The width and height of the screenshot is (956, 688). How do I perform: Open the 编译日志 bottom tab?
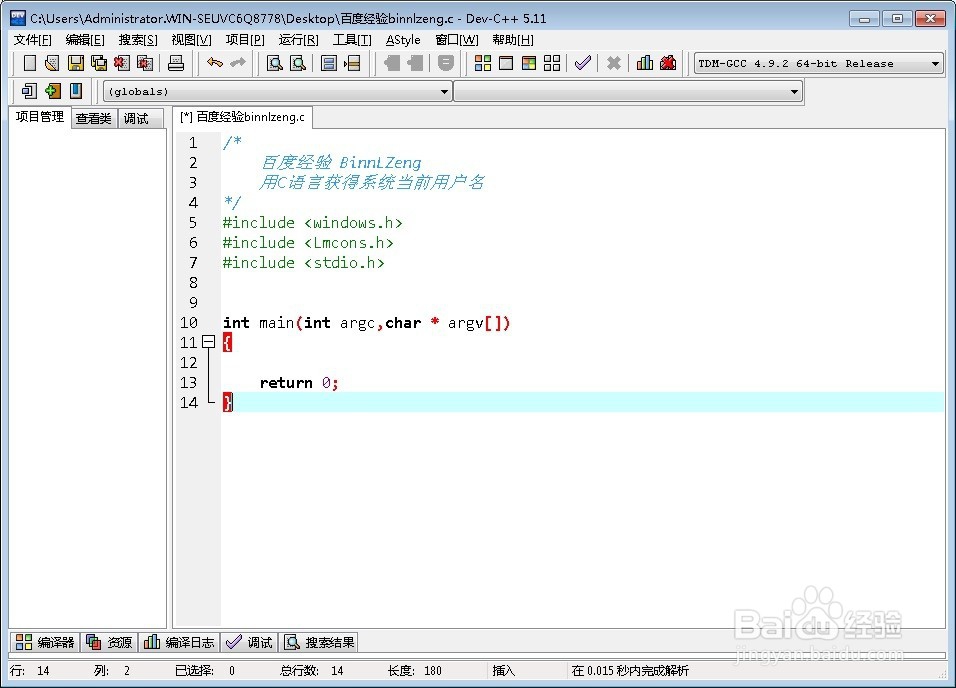pyautogui.click(x=179, y=642)
